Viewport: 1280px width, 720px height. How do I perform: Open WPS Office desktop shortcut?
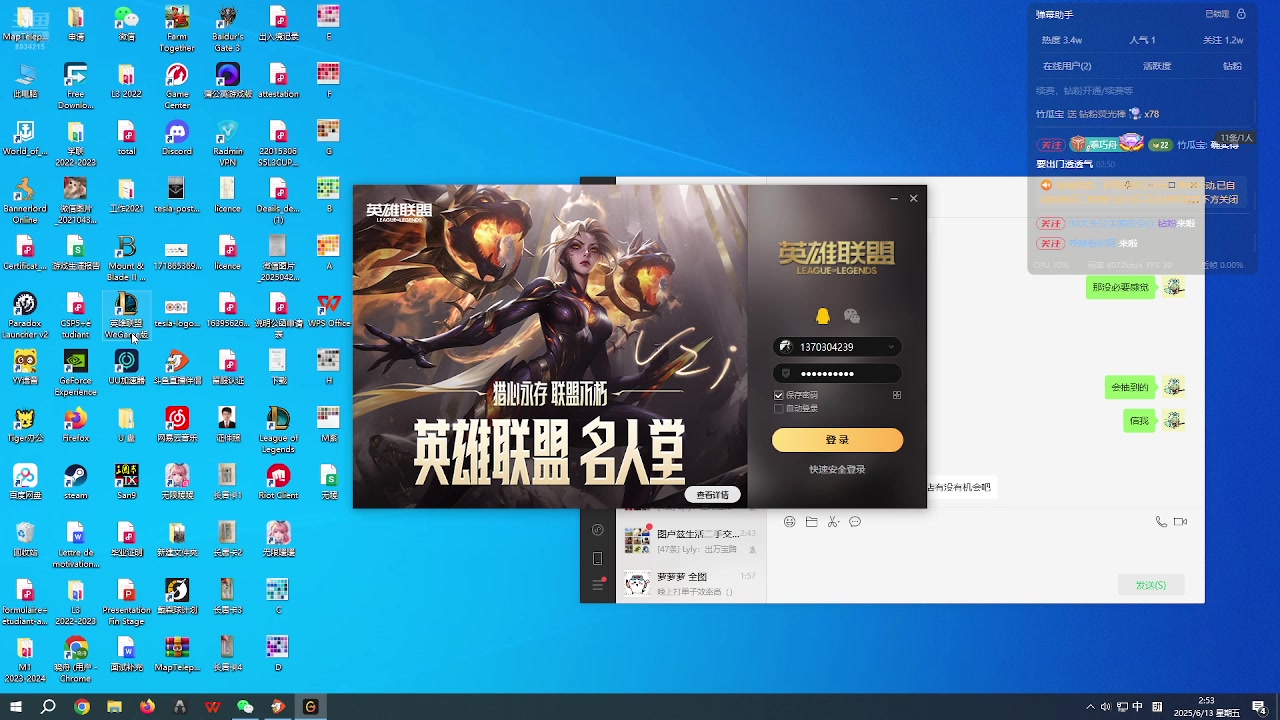[x=329, y=310]
